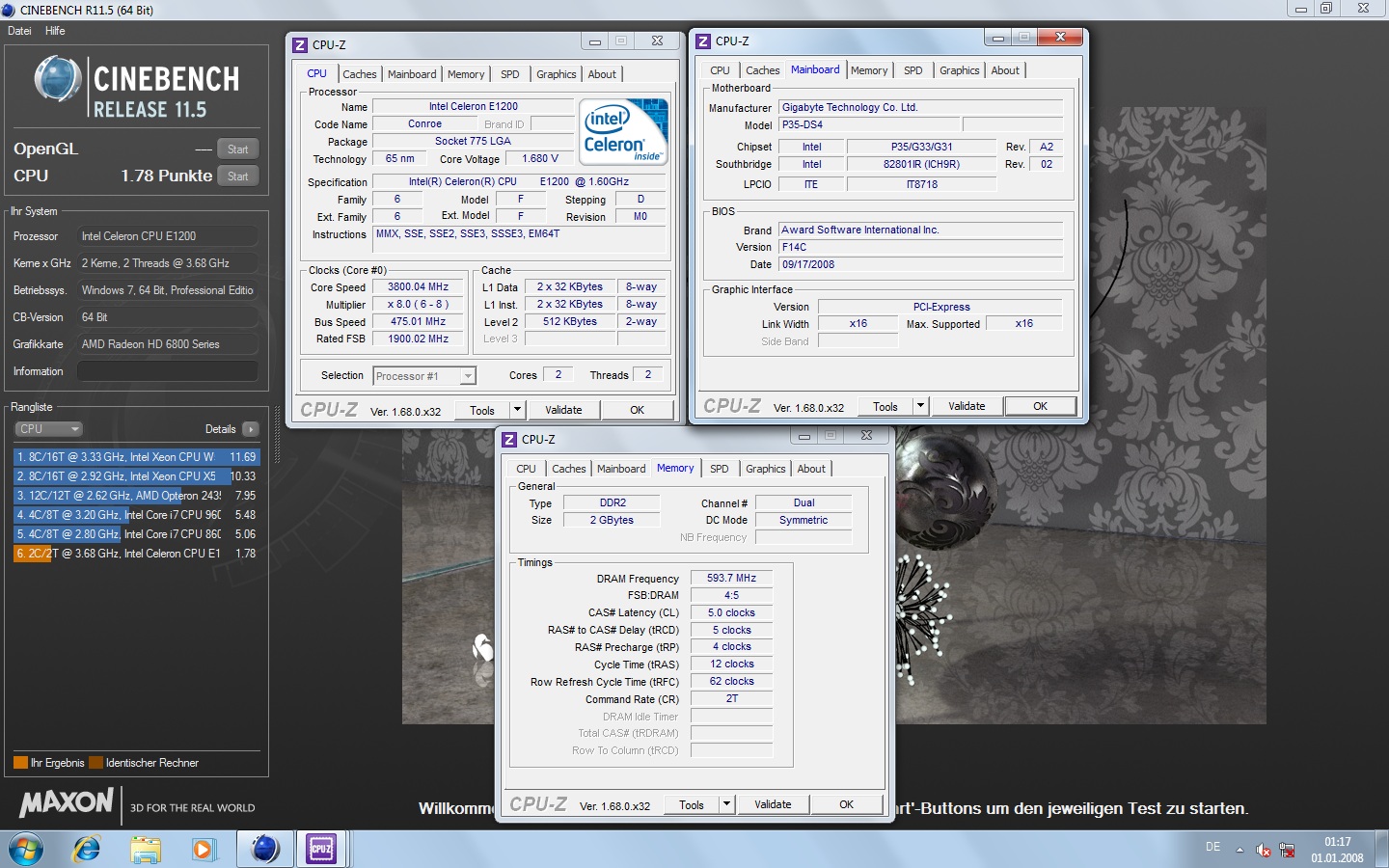
Task: Click DRAM Frequency 593.7 MHz value
Action: tap(731, 579)
